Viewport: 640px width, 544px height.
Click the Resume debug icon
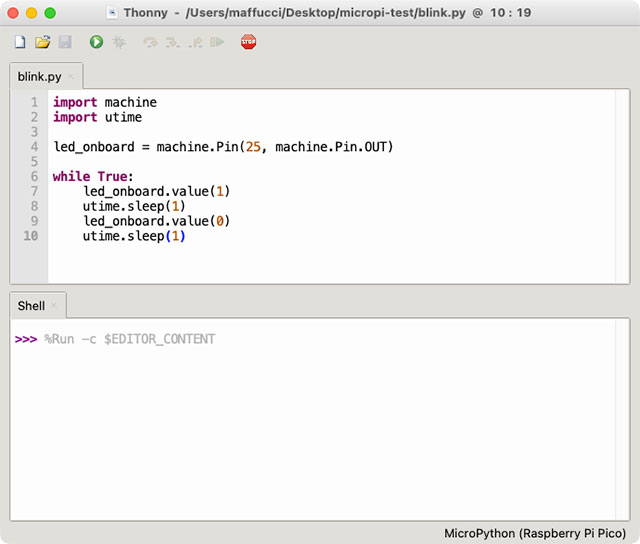(x=217, y=42)
